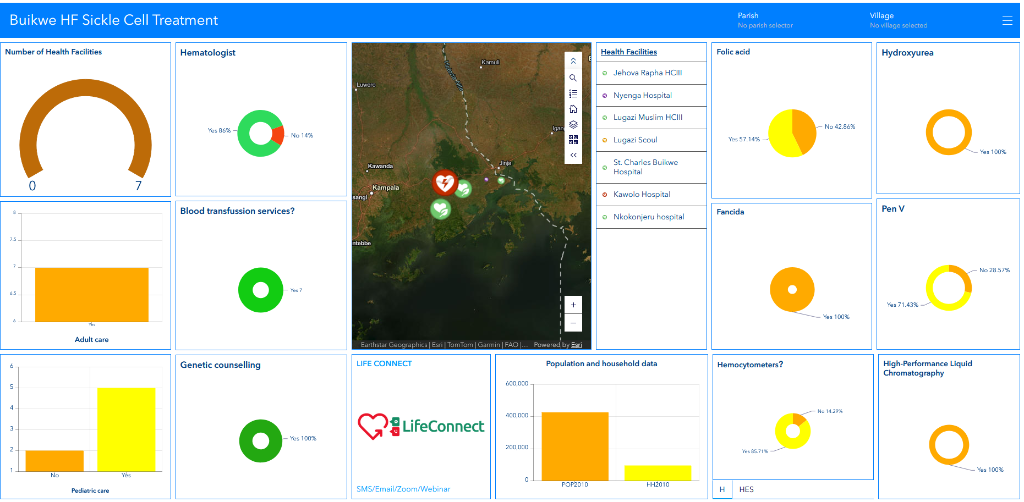Click the Kampala label on the map
1024x502 pixels.
coord(385,187)
